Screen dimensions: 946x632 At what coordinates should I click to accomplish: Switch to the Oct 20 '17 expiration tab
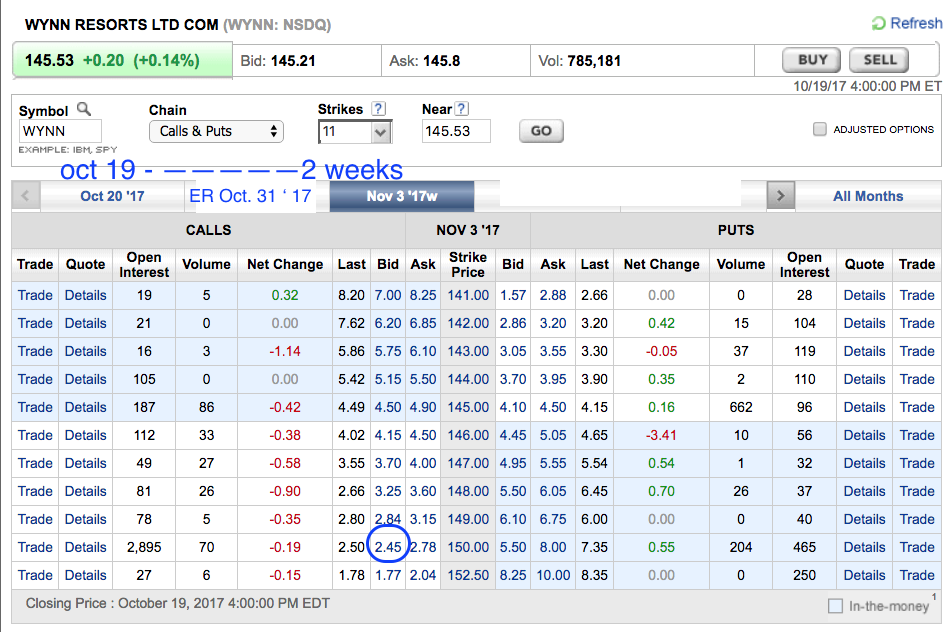112,196
